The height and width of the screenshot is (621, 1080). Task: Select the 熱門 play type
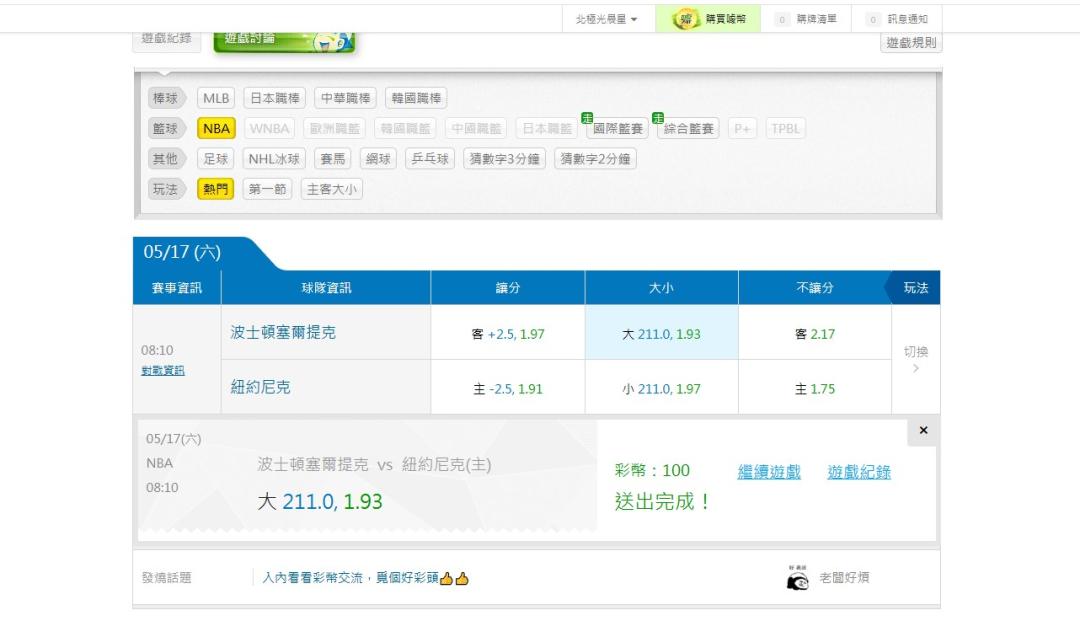point(216,189)
